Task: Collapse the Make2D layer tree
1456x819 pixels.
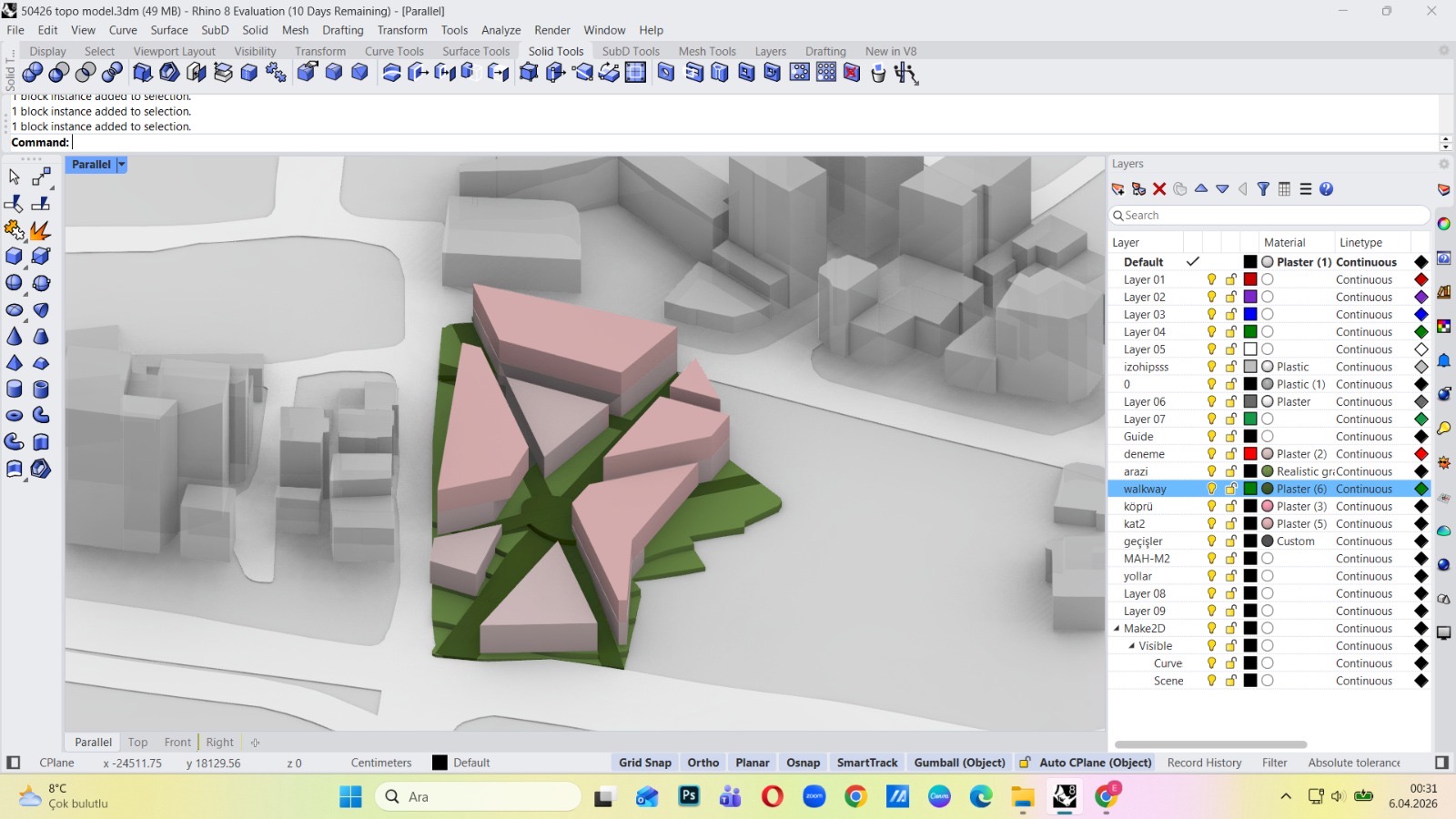Action: (1117, 629)
